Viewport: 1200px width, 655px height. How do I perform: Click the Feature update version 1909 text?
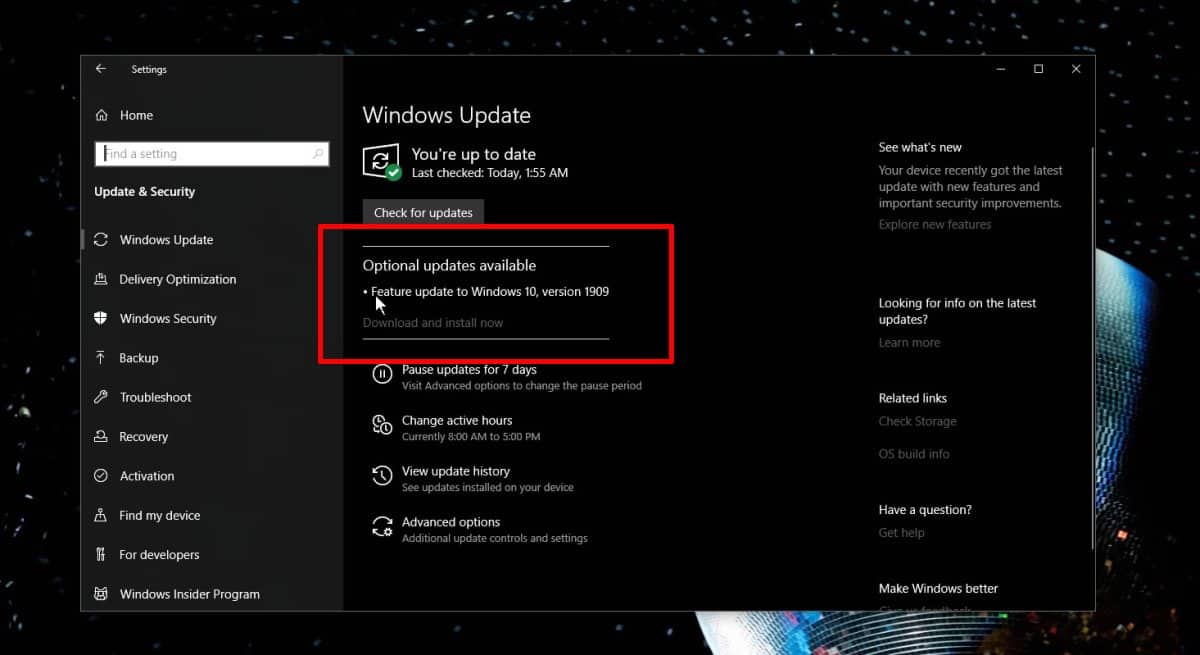[x=490, y=292]
